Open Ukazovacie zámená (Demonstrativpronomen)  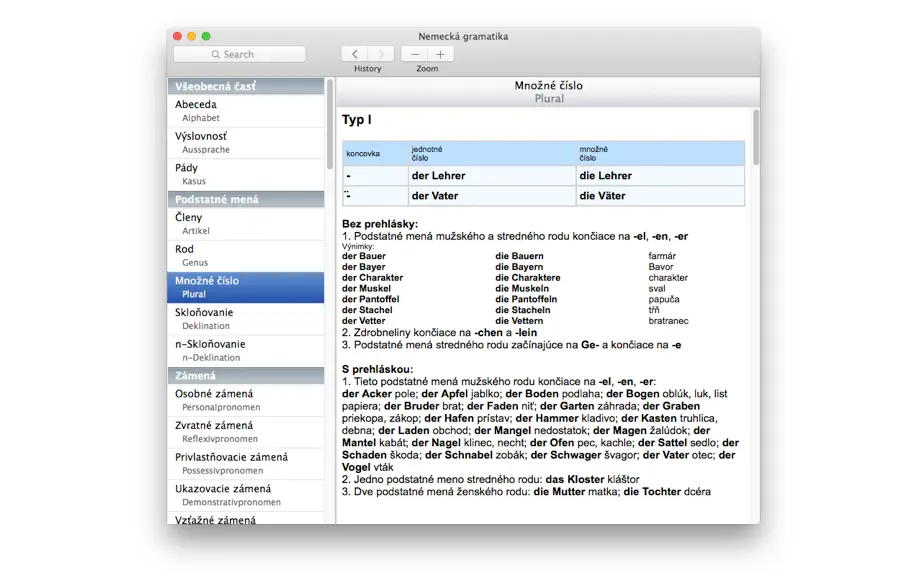tap(246, 495)
